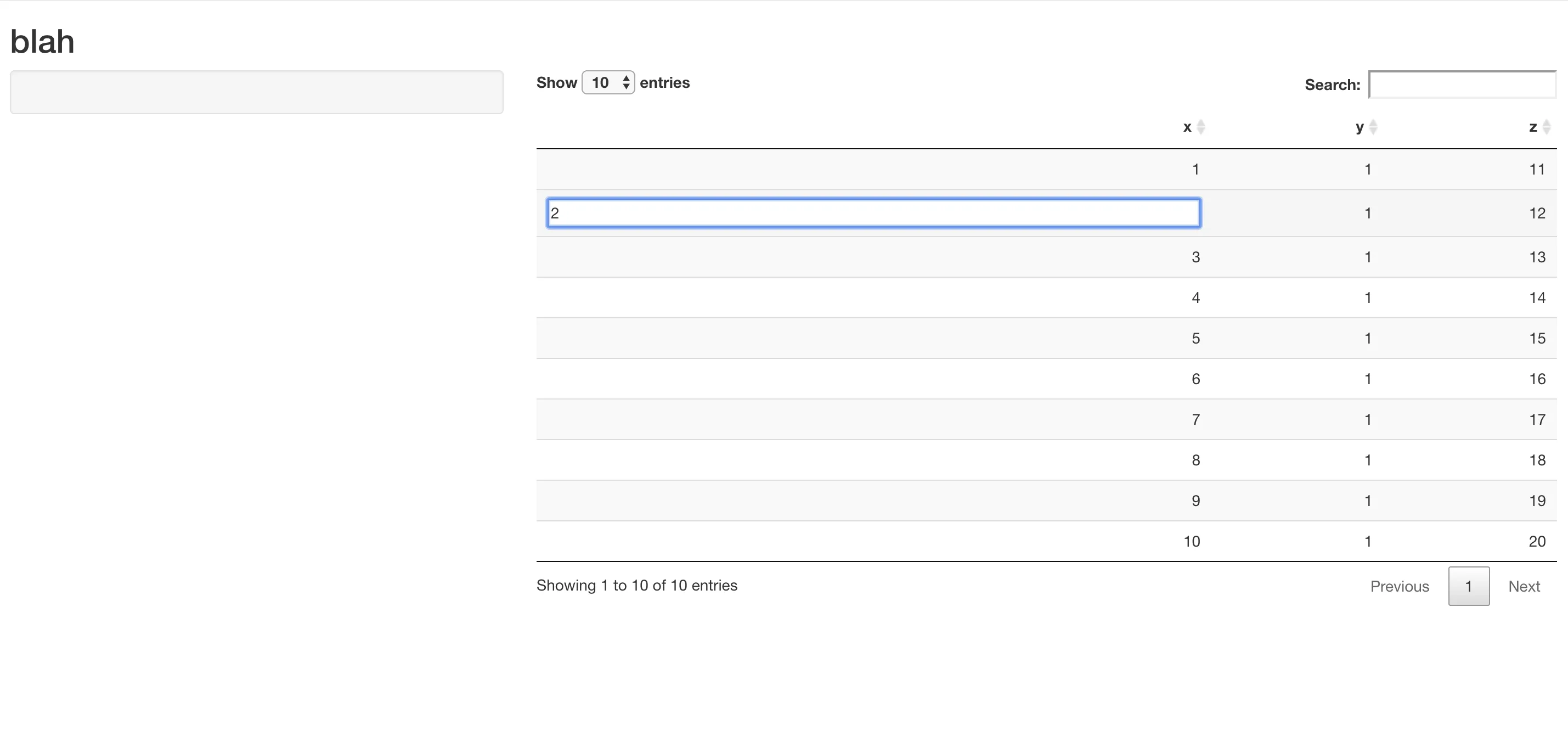The width and height of the screenshot is (1568, 753).
Task: Click the Search input field
Action: [1462, 85]
